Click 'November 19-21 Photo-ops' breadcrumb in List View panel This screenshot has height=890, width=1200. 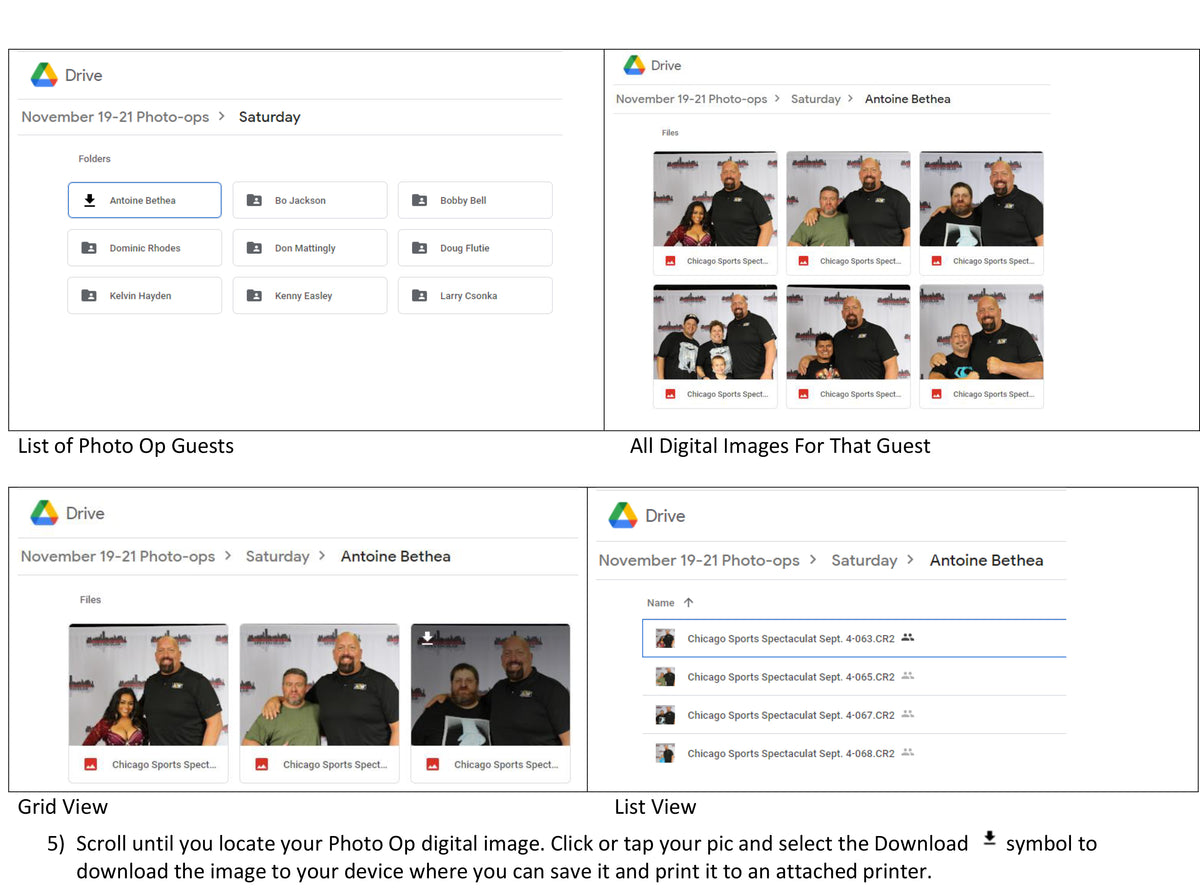tap(699, 560)
